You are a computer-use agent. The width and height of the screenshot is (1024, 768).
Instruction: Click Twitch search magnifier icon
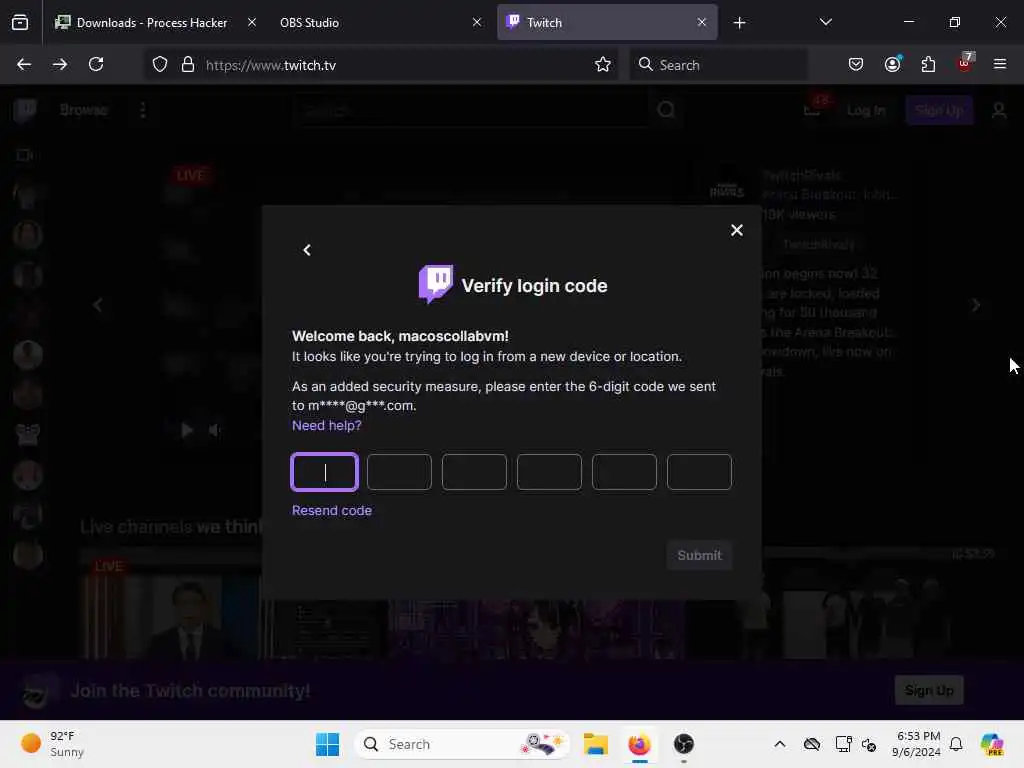666,110
